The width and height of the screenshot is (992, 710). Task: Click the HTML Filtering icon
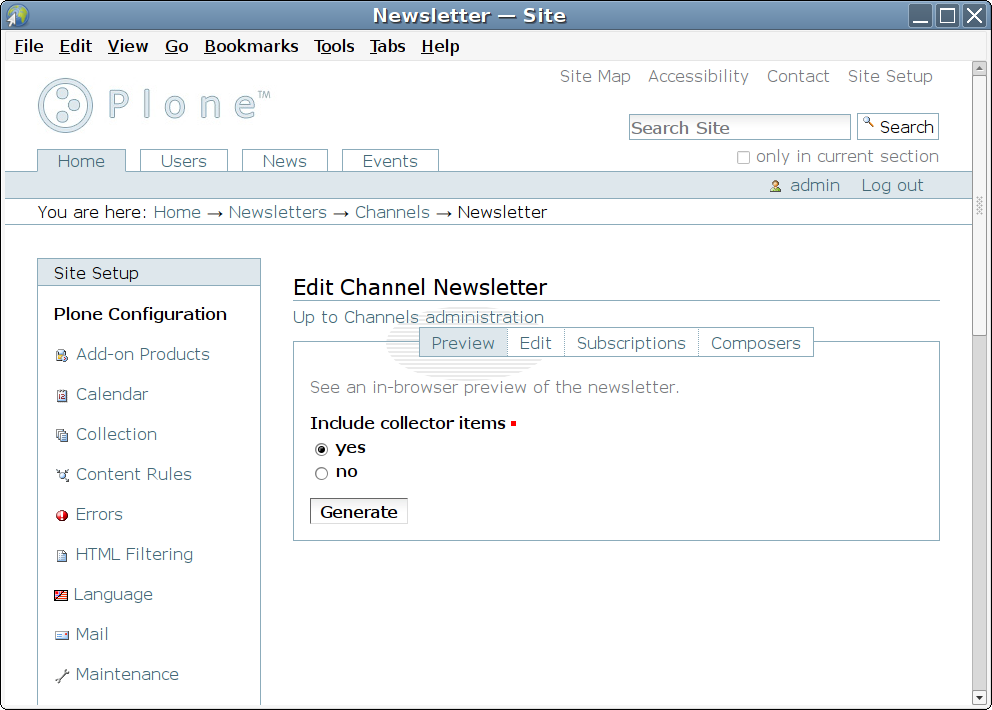click(62, 555)
